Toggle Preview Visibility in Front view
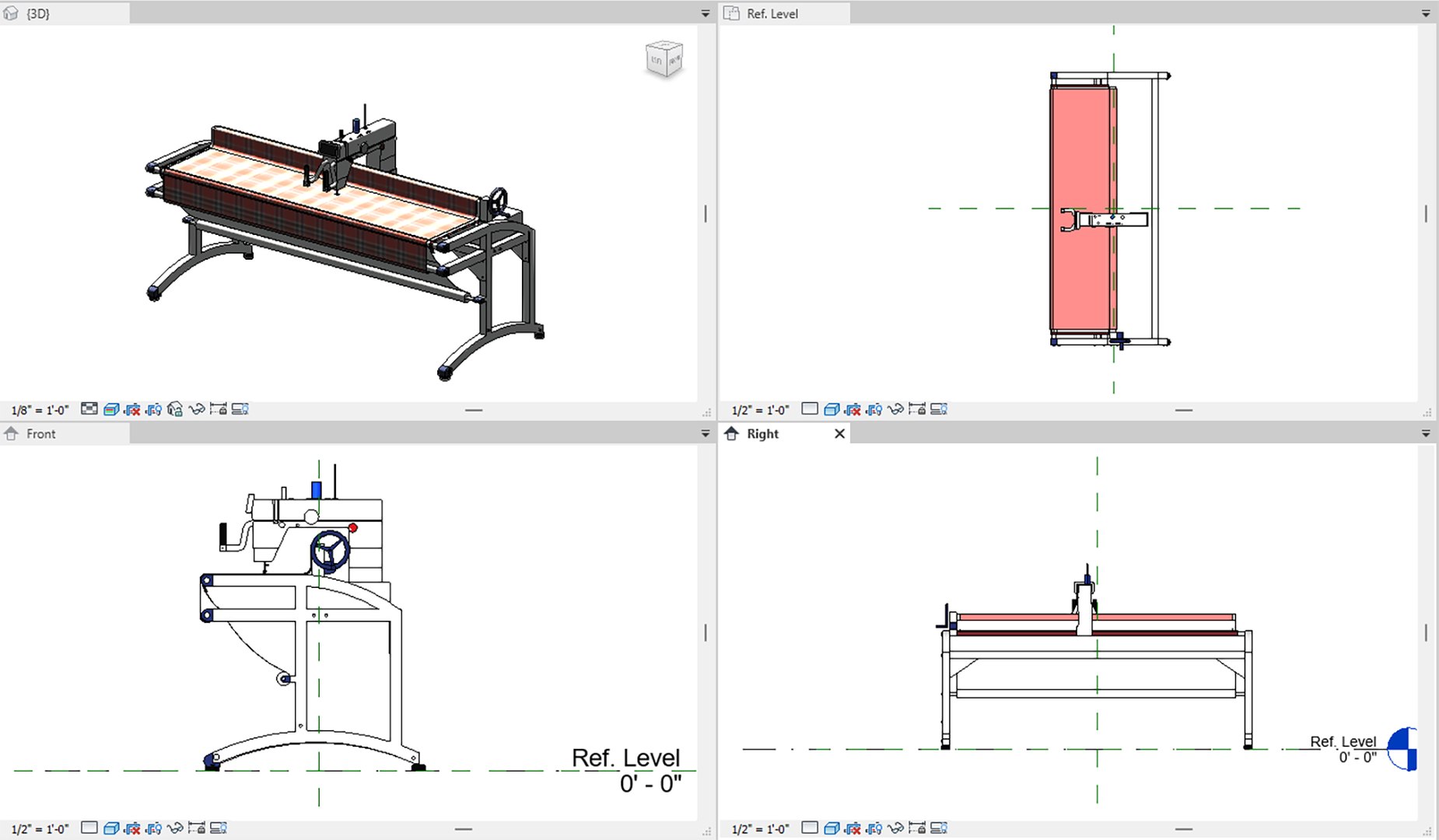The image size is (1439, 840). pos(219,828)
